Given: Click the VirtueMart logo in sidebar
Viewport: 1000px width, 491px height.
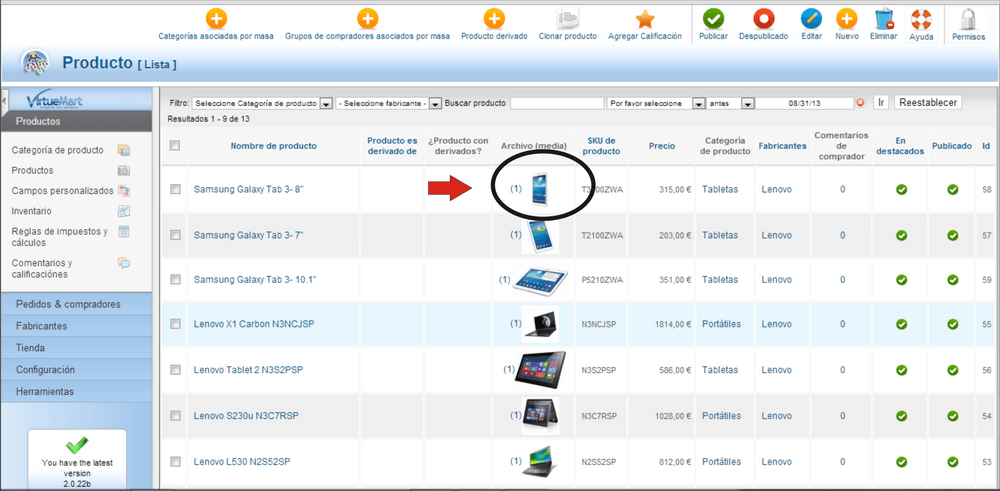Looking at the screenshot, I should (55, 102).
